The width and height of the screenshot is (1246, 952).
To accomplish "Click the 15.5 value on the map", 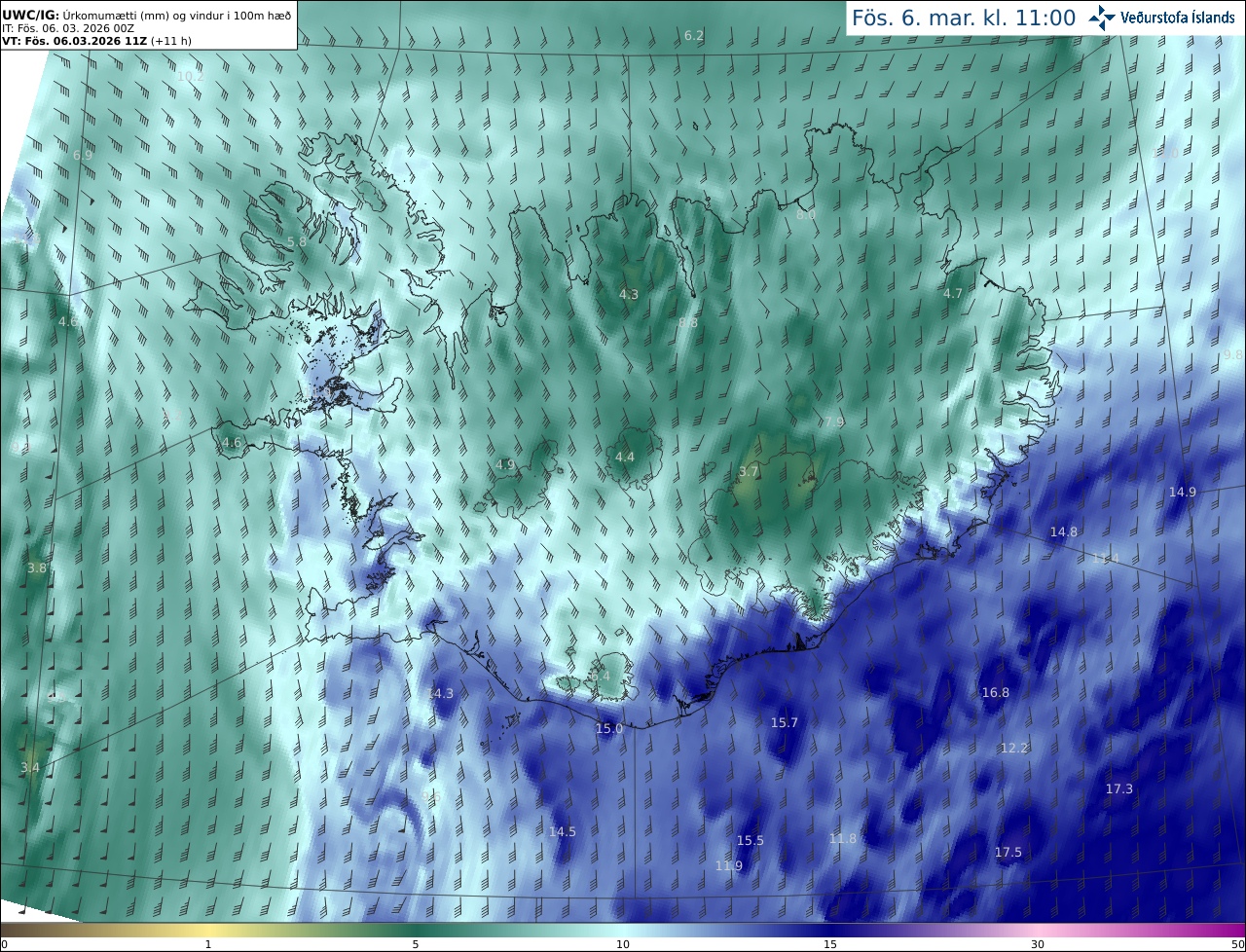I will tap(751, 840).
